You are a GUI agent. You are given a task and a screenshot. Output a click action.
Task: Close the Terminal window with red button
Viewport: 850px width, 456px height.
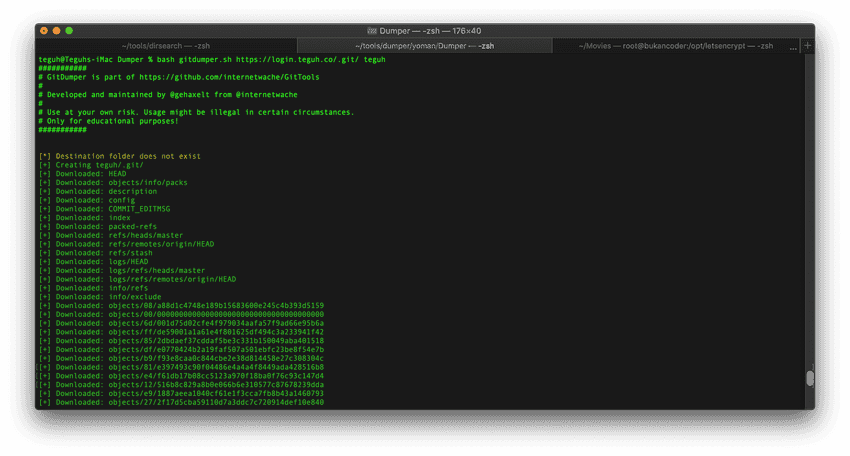(44, 31)
